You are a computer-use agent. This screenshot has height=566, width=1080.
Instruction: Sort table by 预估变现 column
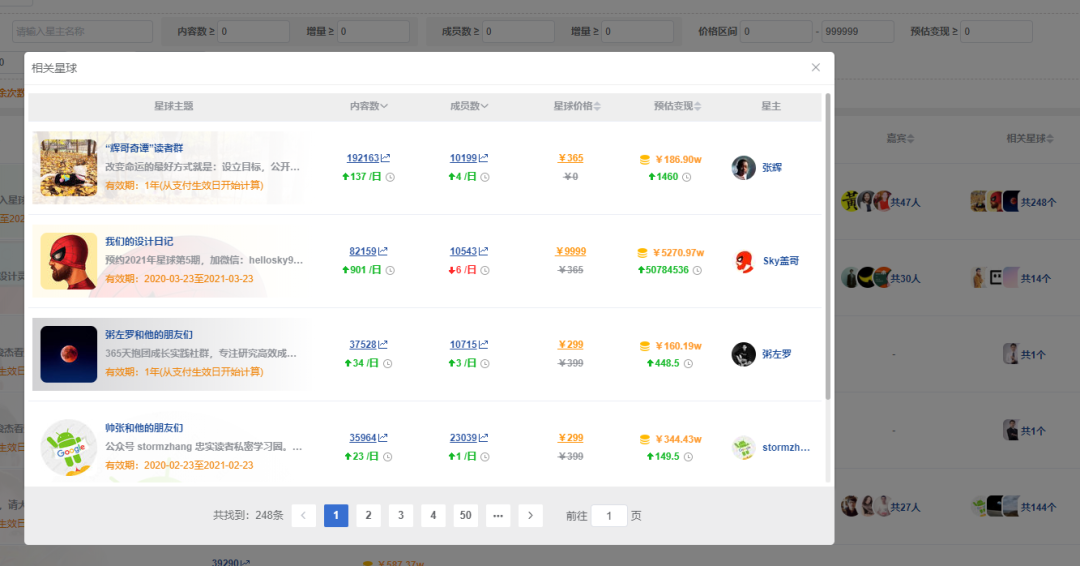pyautogui.click(x=678, y=106)
